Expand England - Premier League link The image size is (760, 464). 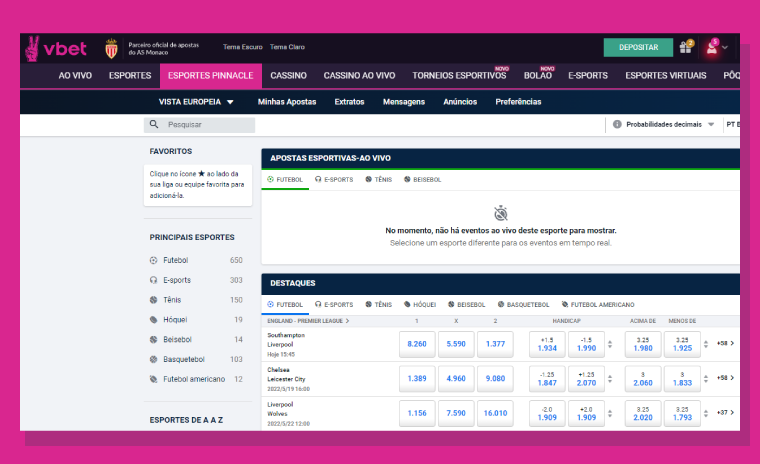coord(308,321)
